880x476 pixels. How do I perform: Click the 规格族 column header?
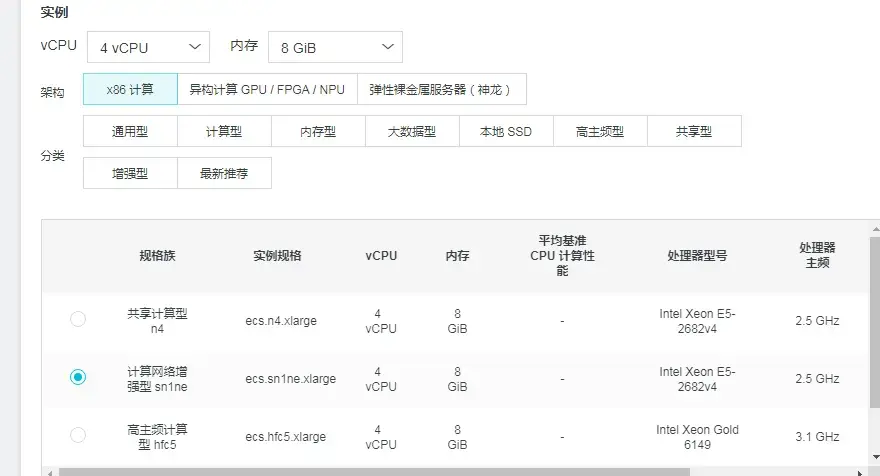pos(157,256)
